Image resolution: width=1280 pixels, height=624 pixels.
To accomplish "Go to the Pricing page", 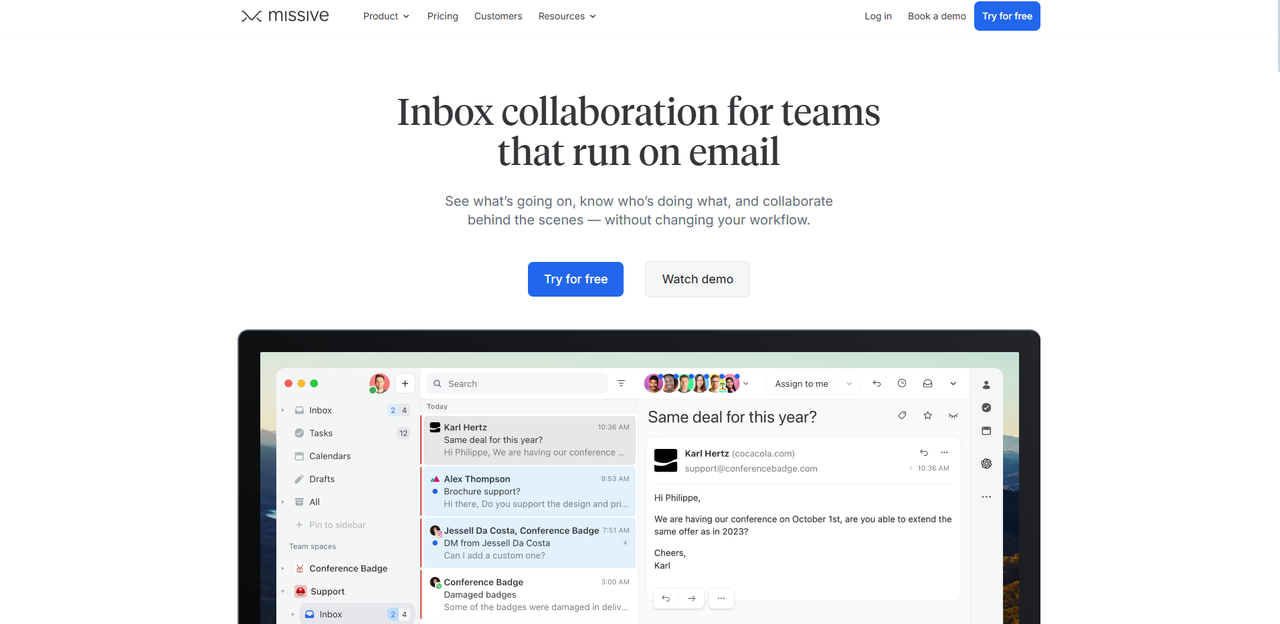I will (x=442, y=16).
